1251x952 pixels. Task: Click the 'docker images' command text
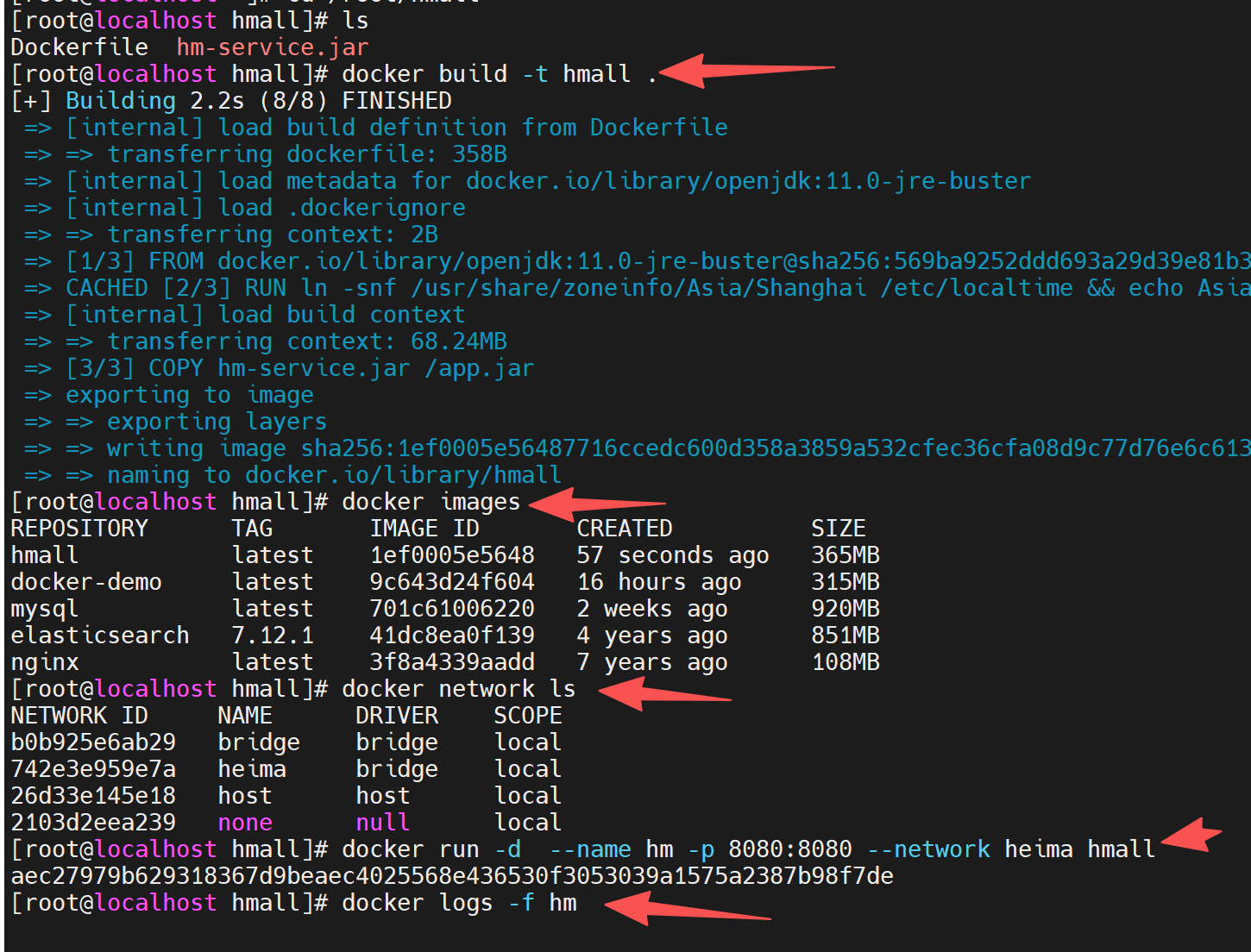(x=431, y=502)
